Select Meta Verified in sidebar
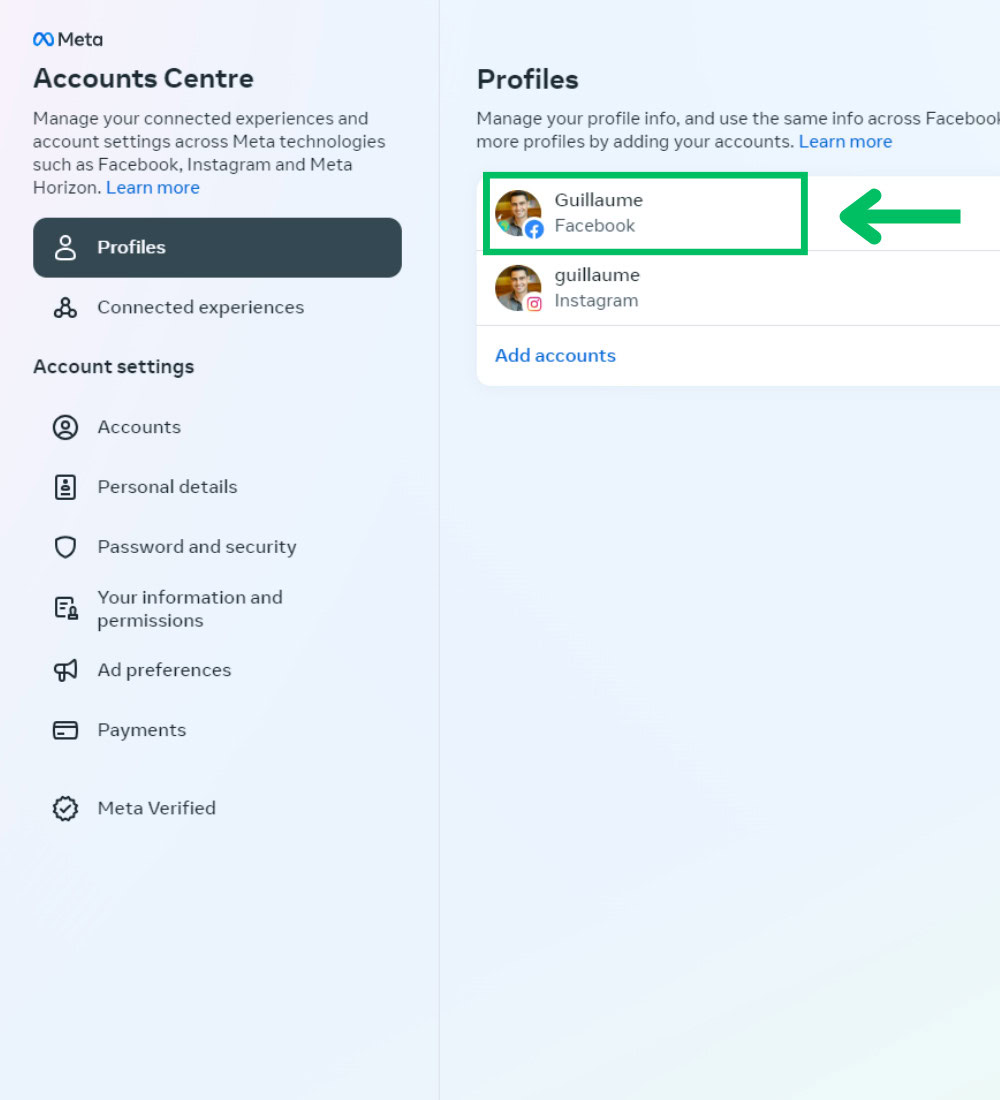1000x1100 pixels. (x=156, y=808)
